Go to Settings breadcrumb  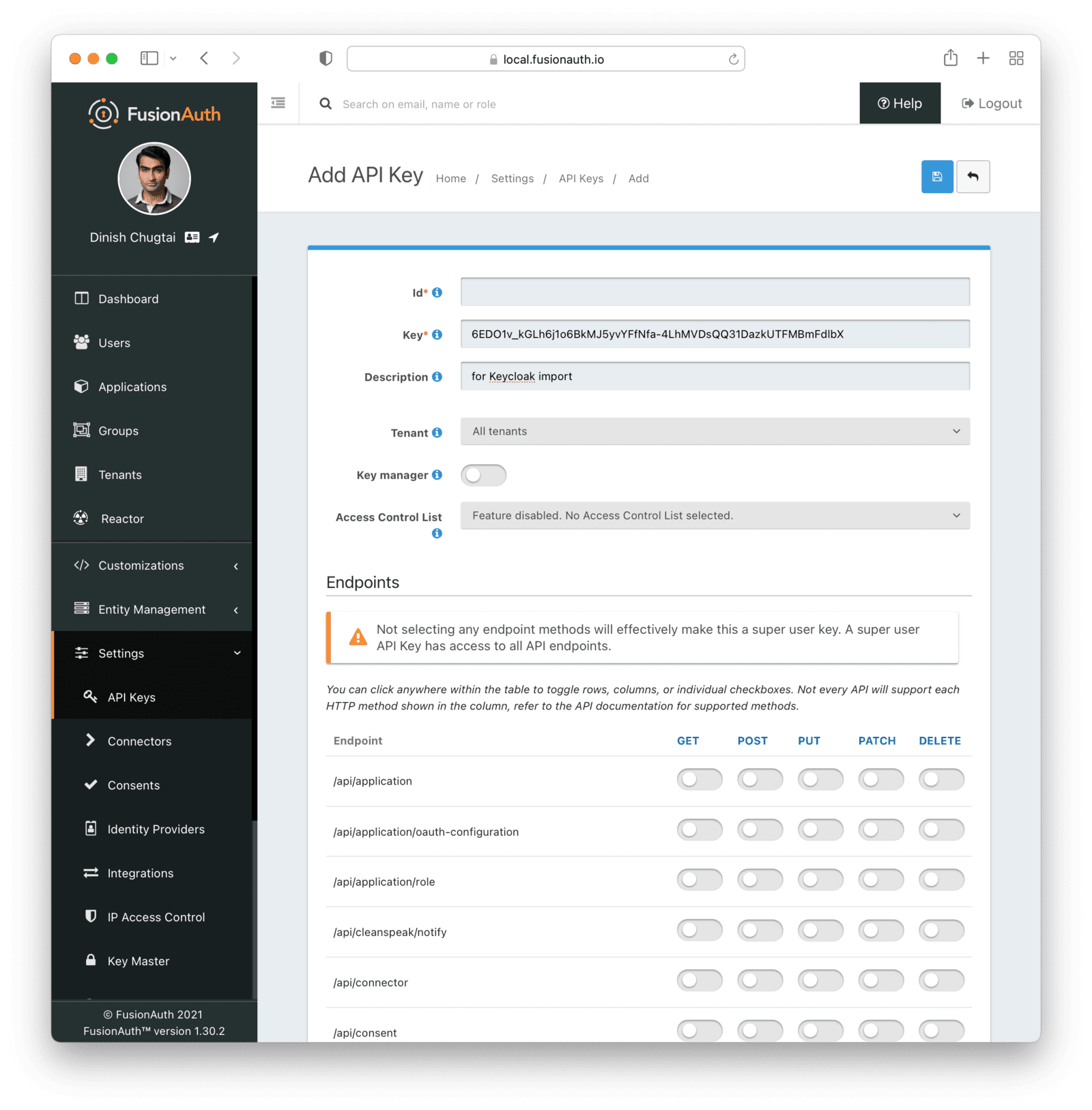tap(513, 179)
